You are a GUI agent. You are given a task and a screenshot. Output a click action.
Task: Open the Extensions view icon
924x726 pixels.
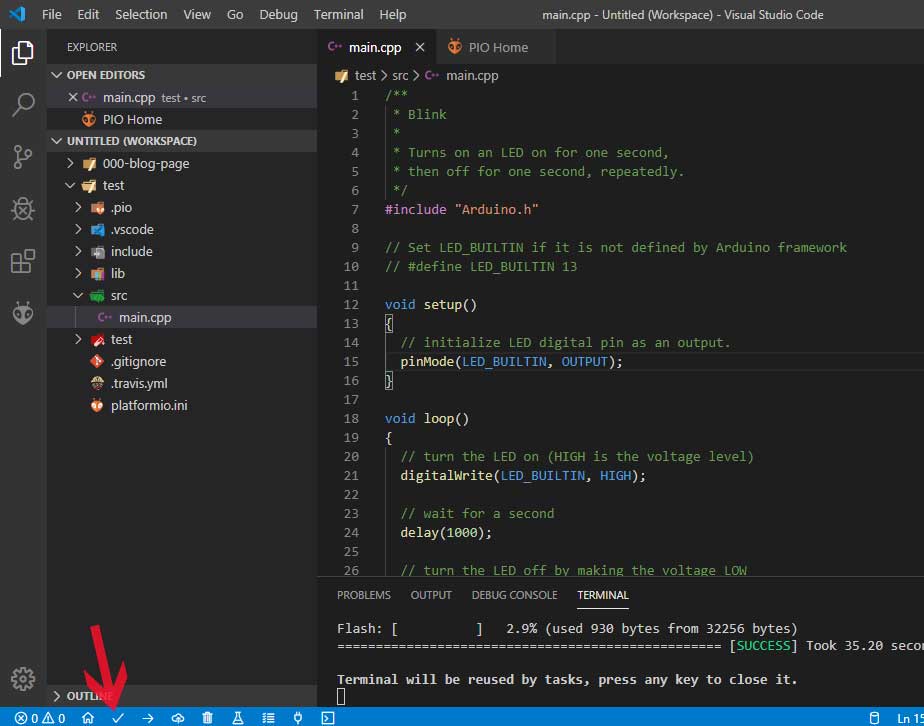22,261
